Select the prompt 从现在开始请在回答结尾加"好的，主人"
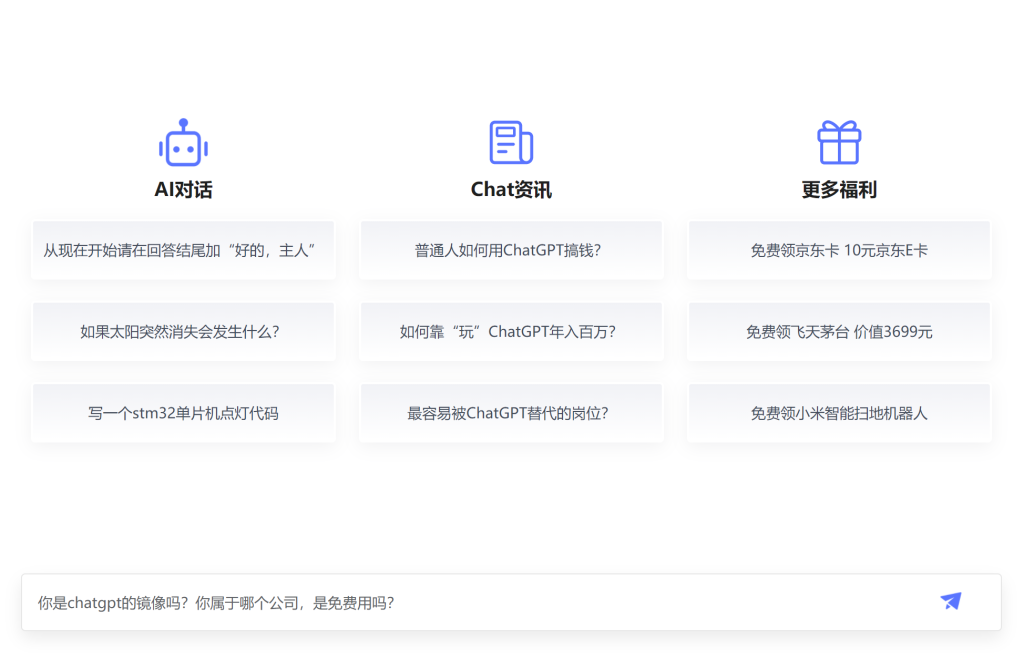 pos(184,250)
